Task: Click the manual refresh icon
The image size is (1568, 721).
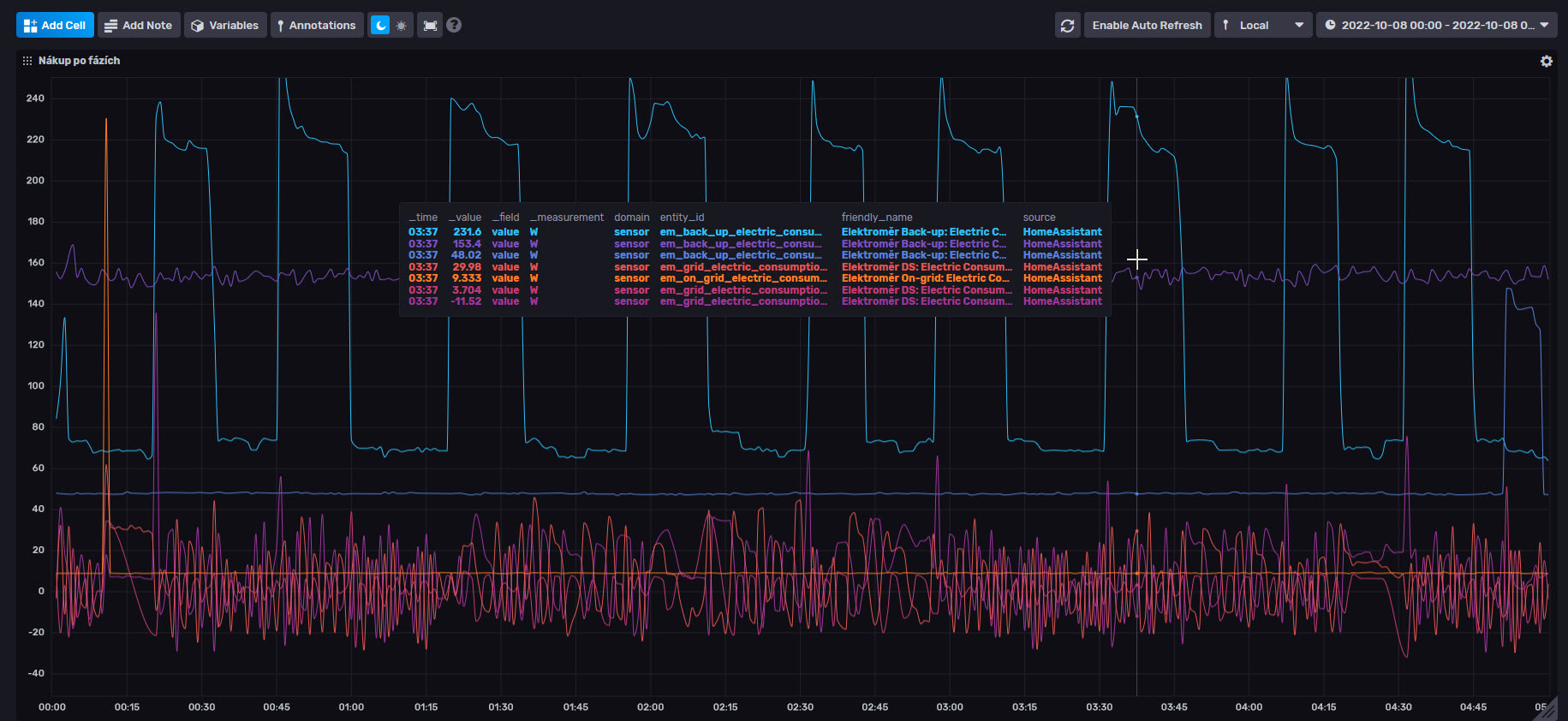Action: pyautogui.click(x=1067, y=25)
